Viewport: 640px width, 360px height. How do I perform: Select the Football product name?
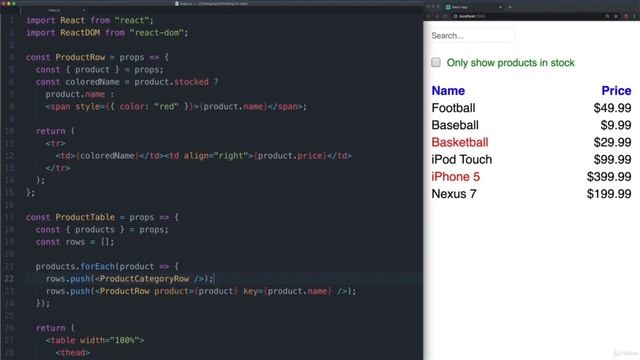453,108
